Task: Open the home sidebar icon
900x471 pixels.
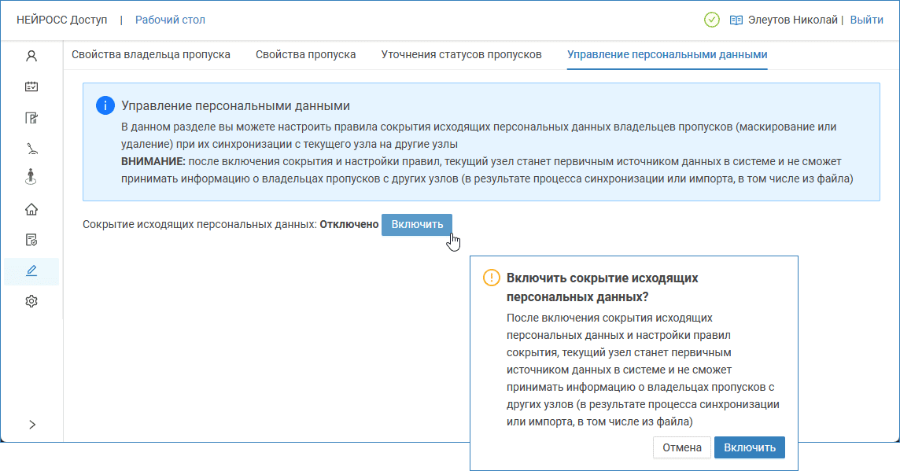Action: point(32,209)
